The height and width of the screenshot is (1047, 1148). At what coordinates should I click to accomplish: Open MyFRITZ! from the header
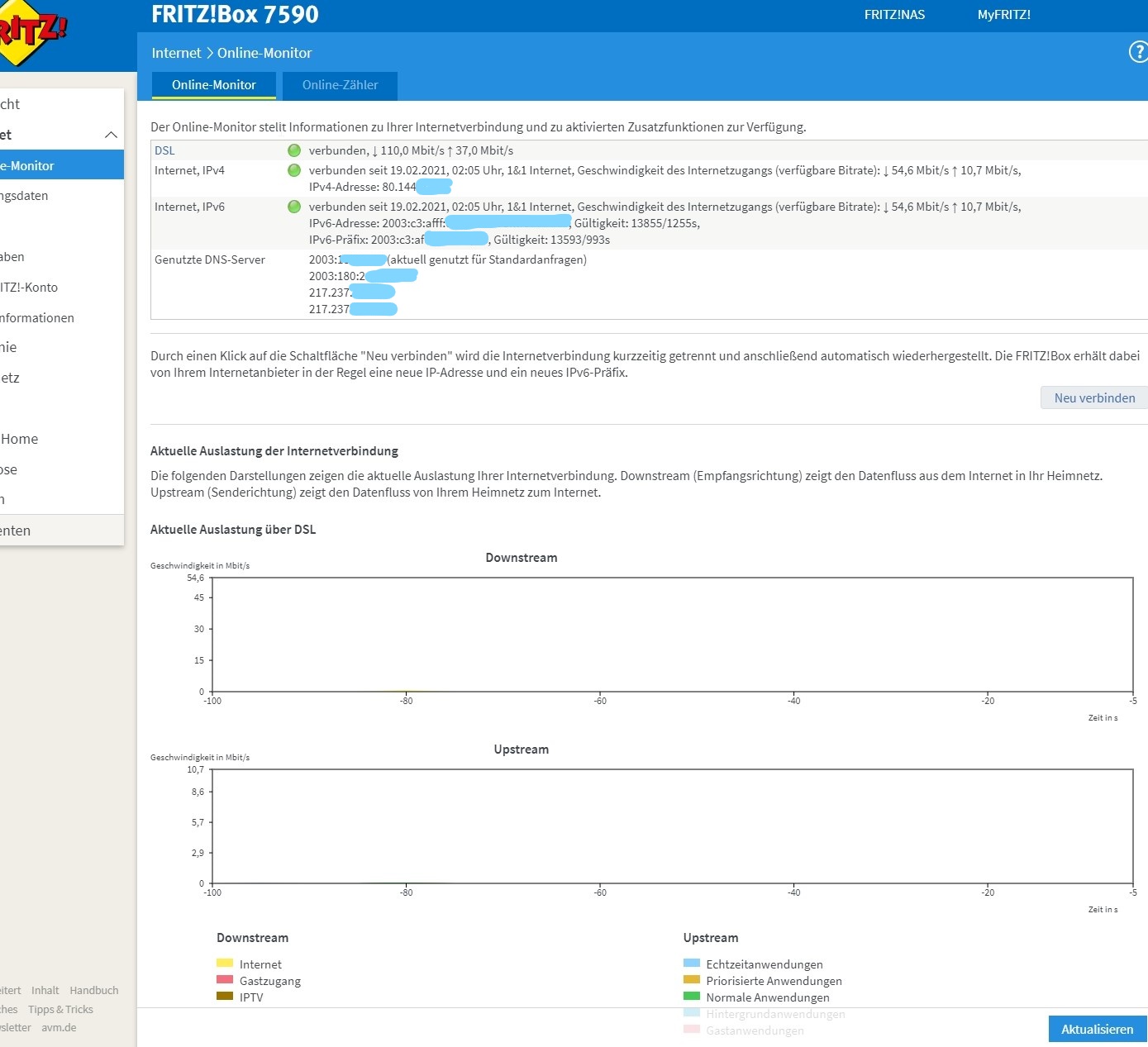[1003, 15]
